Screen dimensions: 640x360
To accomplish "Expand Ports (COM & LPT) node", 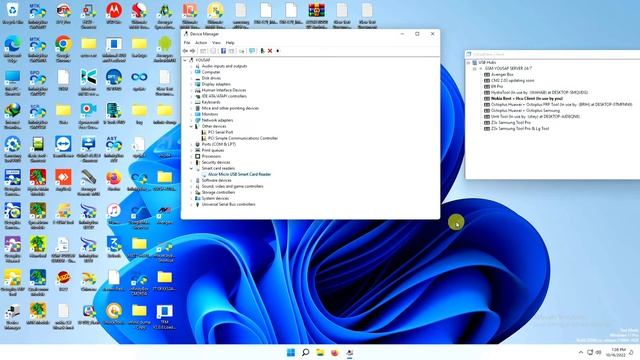I will point(191,144).
